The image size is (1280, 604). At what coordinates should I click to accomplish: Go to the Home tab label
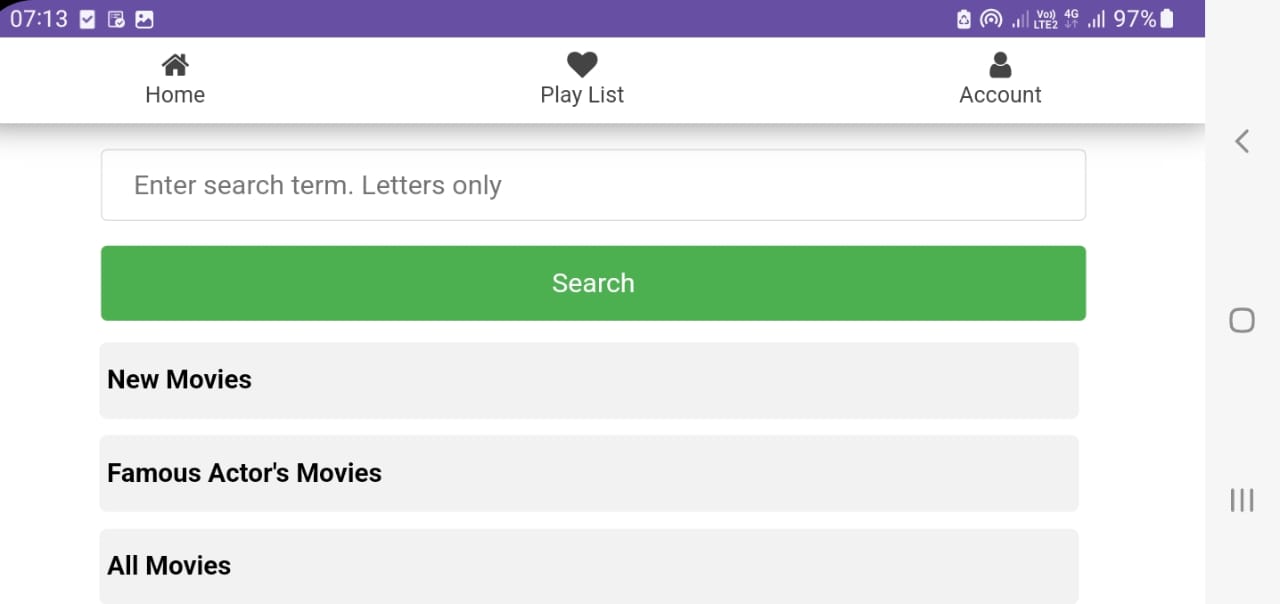[175, 95]
